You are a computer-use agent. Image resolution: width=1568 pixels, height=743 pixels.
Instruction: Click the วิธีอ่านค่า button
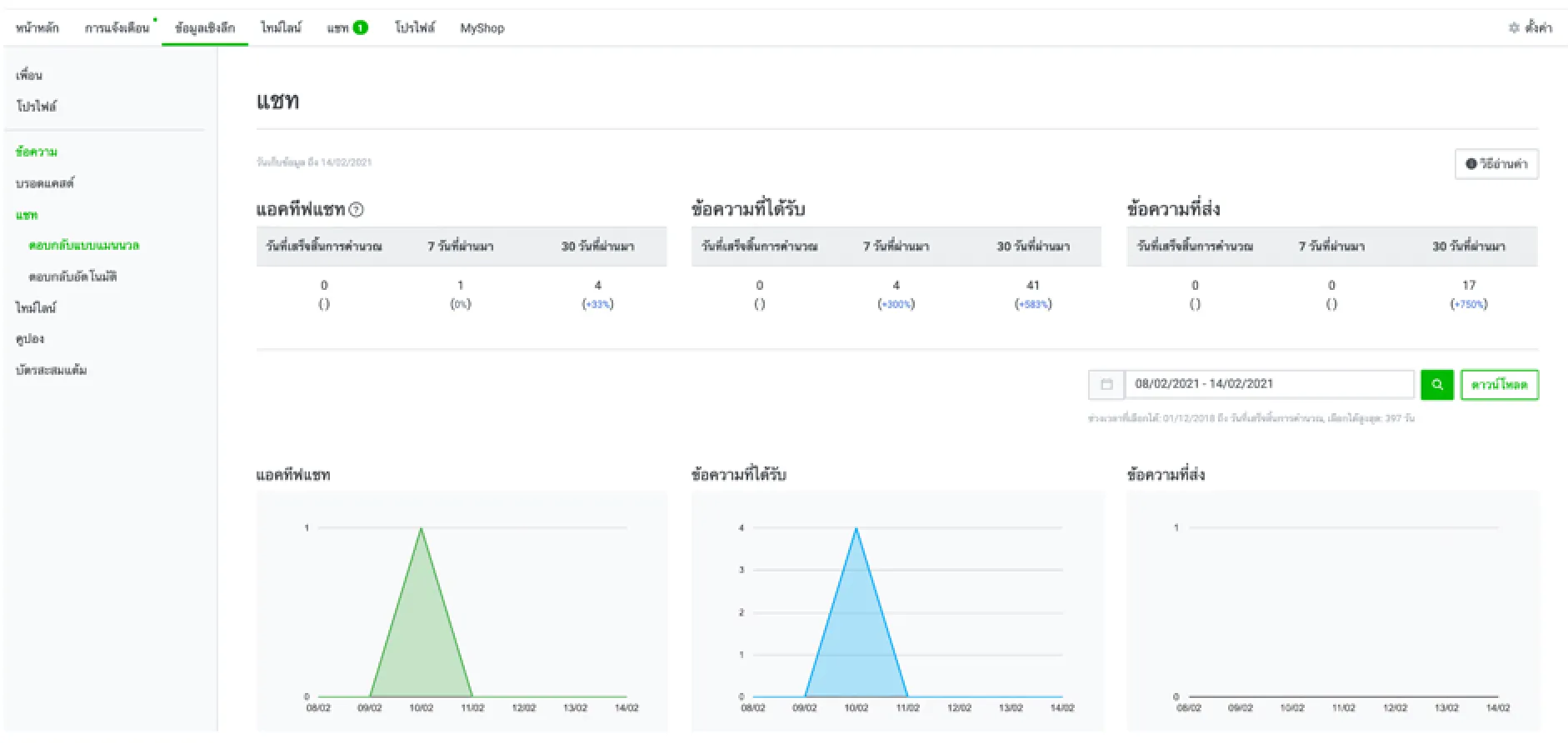(1496, 164)
